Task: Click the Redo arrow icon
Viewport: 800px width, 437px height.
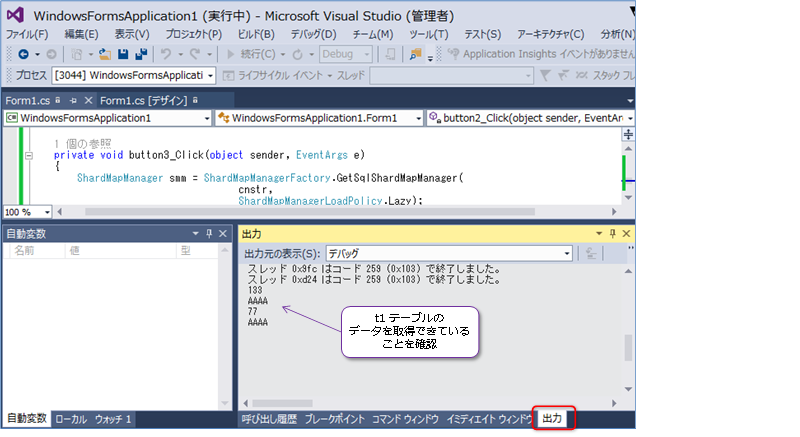Action: [194, 54]
